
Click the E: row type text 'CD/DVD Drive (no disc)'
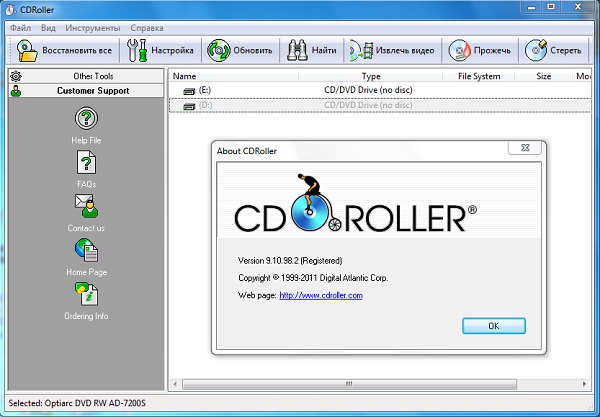pyautogui.click(x=368, y=90)
